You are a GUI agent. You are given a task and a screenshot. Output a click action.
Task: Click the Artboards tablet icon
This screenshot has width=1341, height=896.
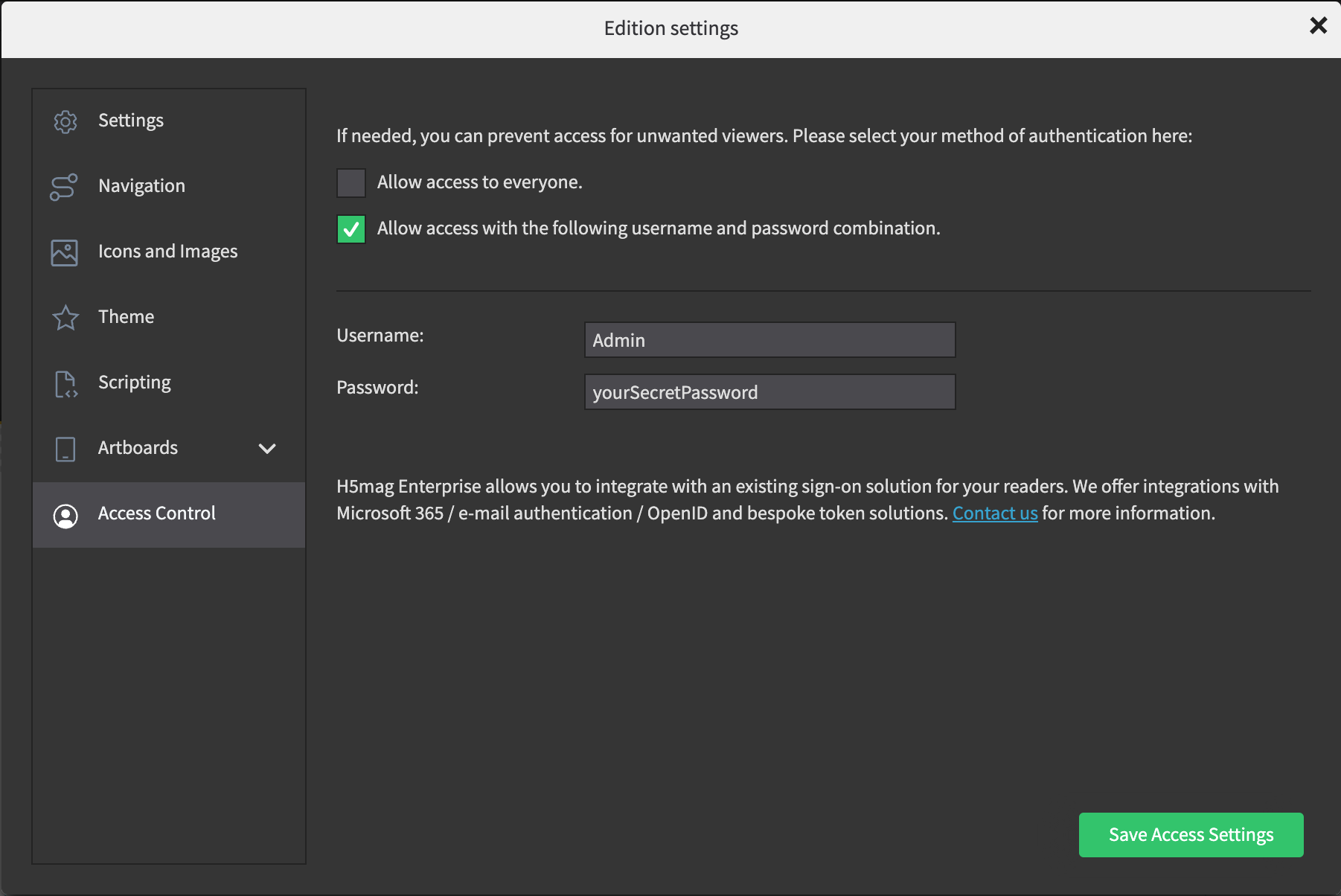pyautogui.click(x=65, y=449)
